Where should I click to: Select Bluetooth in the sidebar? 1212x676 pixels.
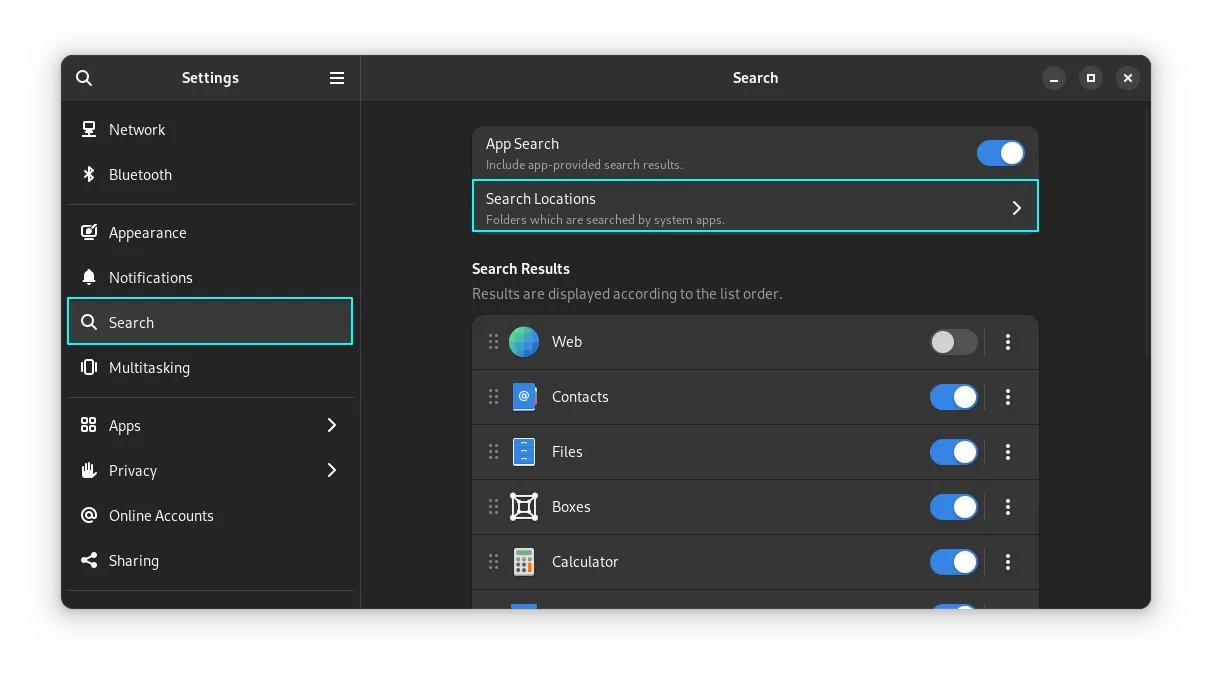coord(140,175)
